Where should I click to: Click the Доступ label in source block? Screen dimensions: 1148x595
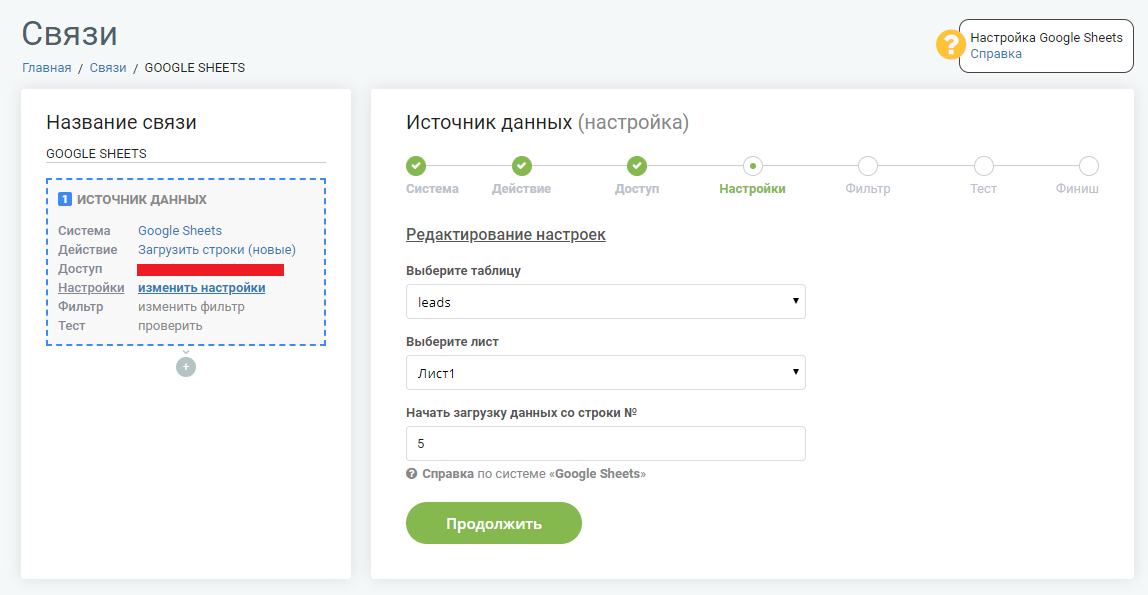pyautogui.click(x=80, y=269)
